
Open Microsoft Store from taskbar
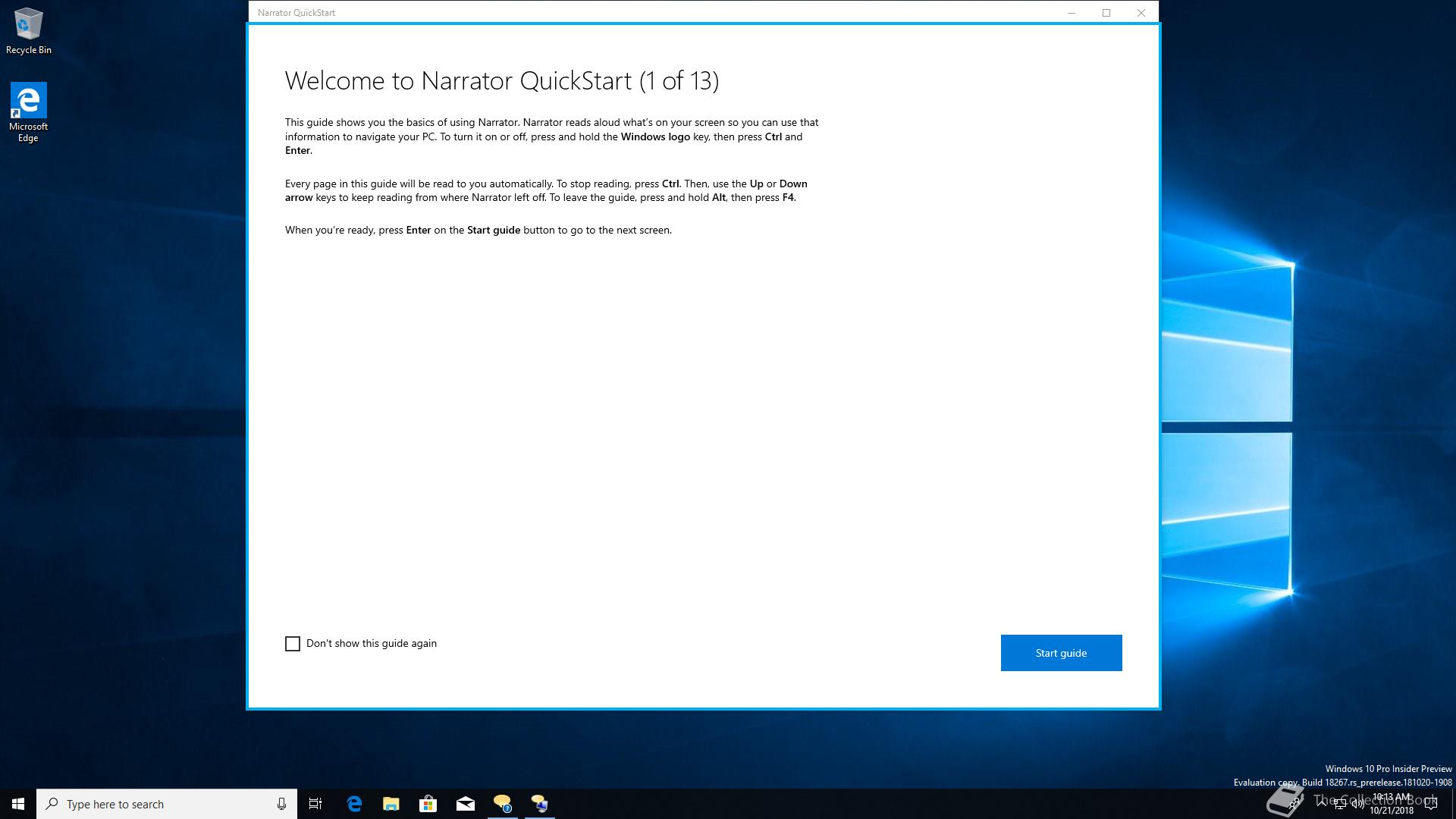point(428,804)
